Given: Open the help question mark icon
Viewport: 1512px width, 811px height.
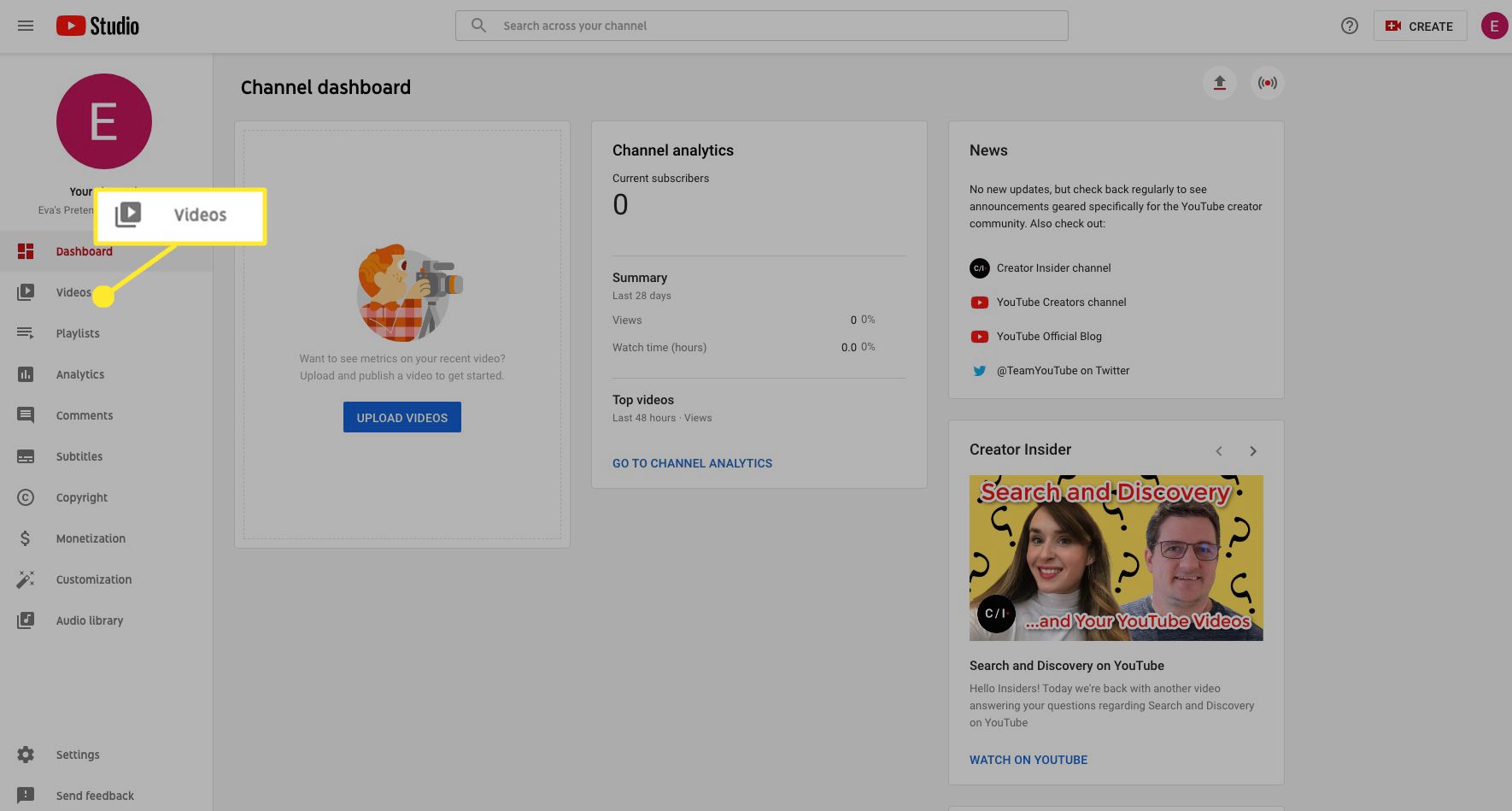Looking at the screenshot, I should point(1350,26).
